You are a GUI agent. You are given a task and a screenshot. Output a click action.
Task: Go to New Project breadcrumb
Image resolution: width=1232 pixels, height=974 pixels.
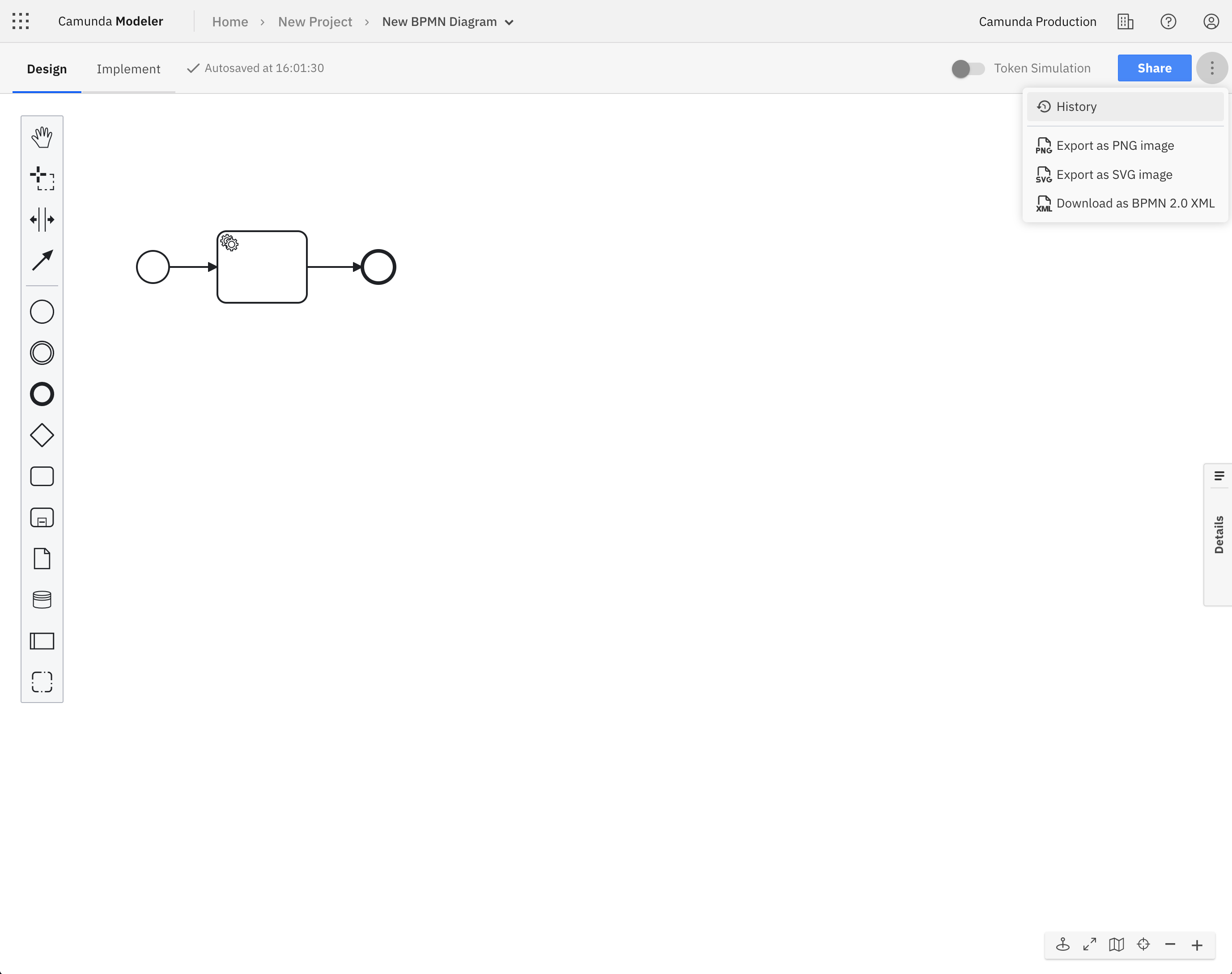coord(315,21)
